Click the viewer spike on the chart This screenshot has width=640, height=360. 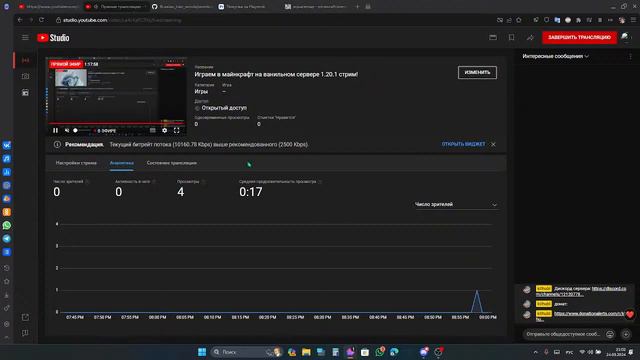coord(477,301)
